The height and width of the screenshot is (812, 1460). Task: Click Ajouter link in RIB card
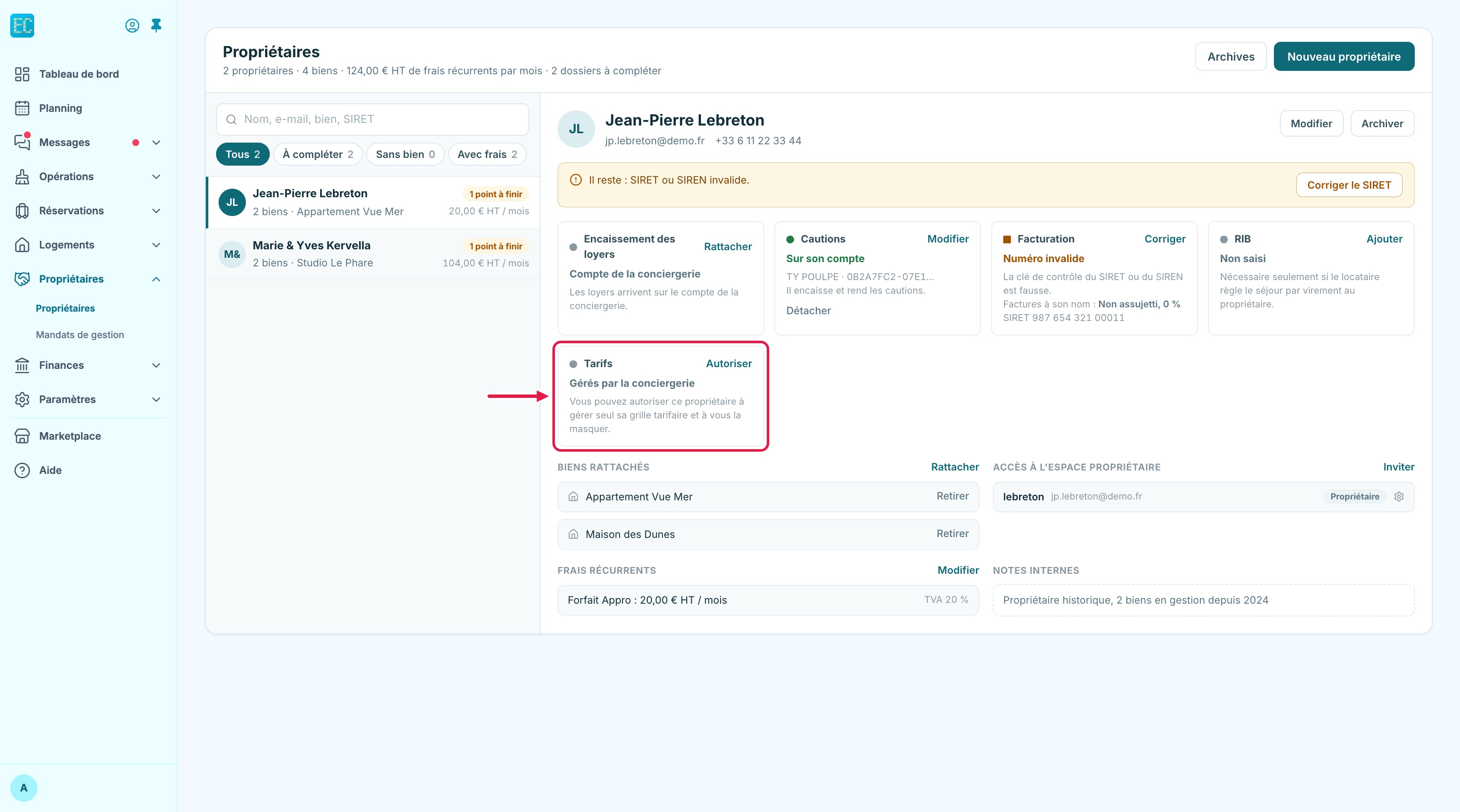(1384, 239)
